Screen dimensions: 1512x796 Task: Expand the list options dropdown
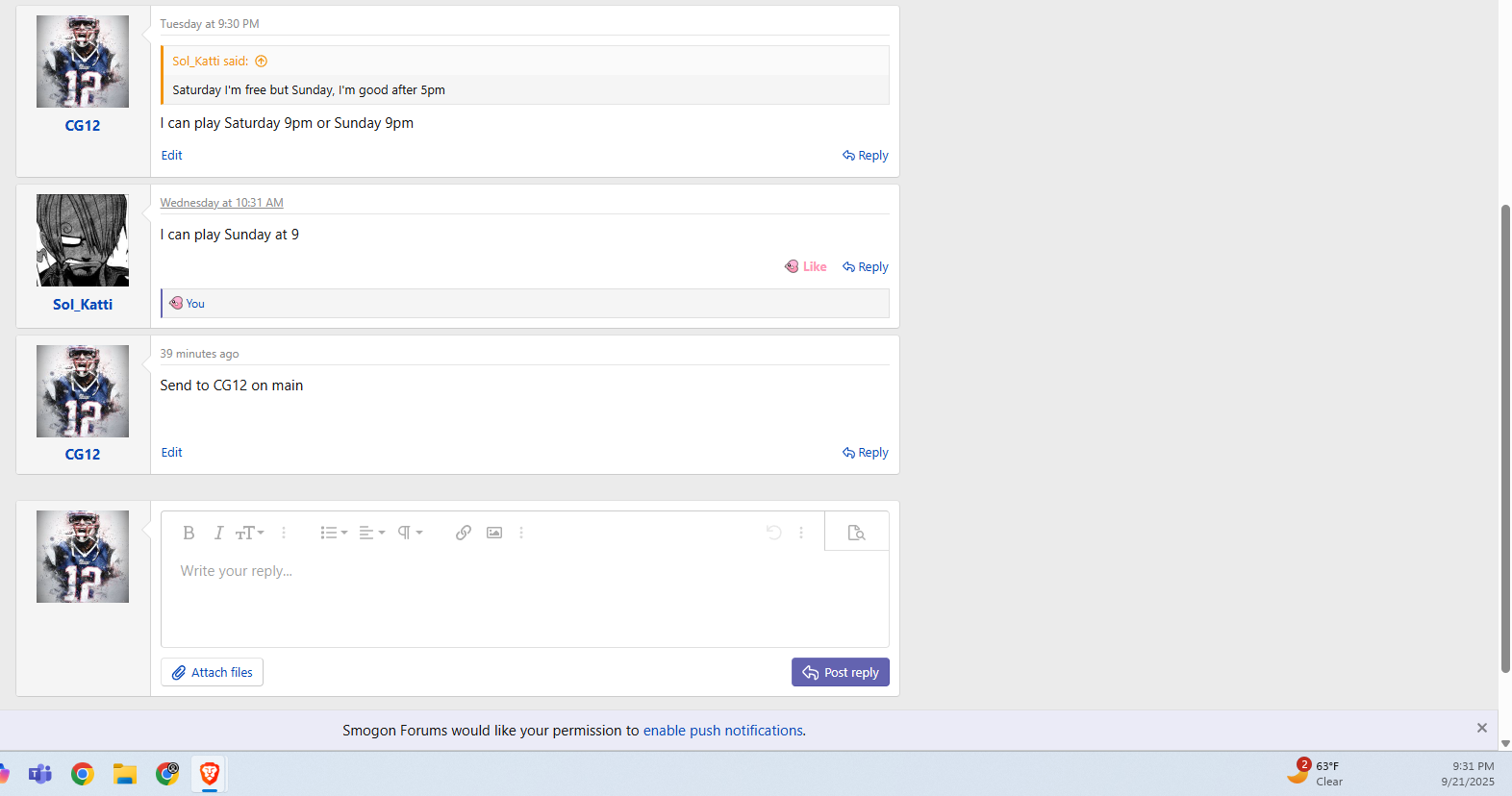click(x=334, y=533)
